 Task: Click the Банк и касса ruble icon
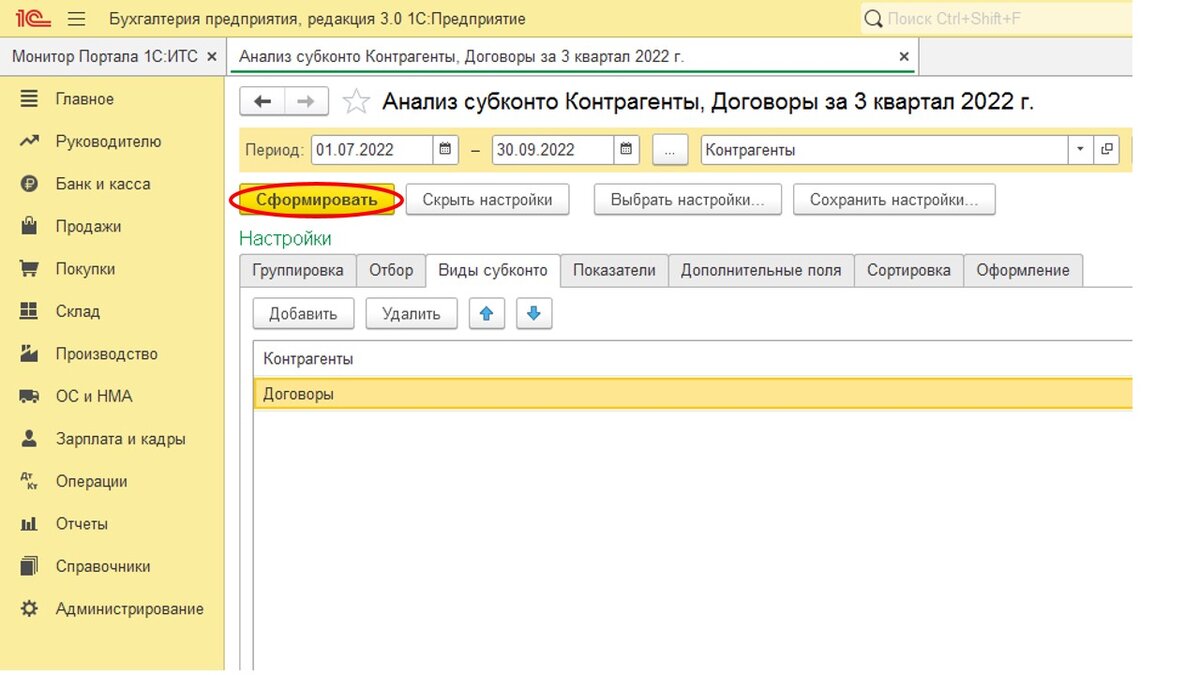[29, 184]
